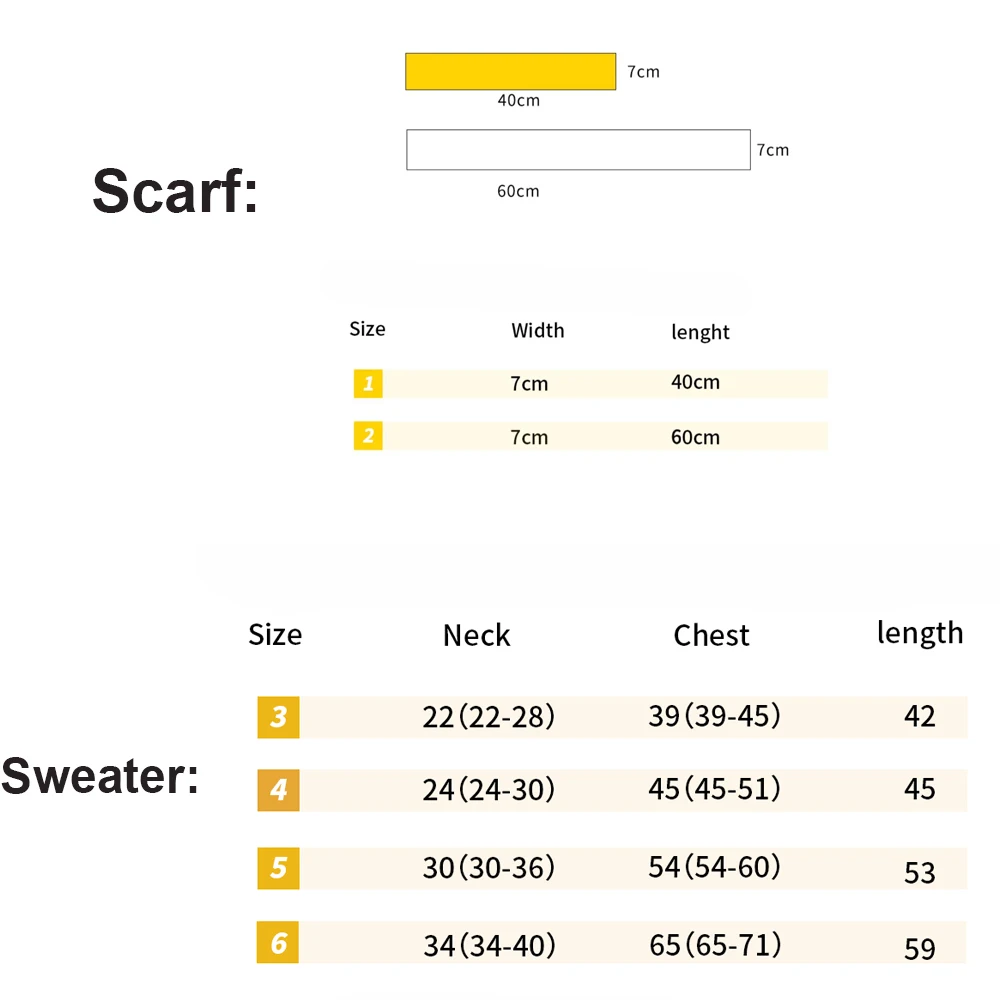
Task: Choose the size 5 sweater badge
Action: [x=278, y=867]
